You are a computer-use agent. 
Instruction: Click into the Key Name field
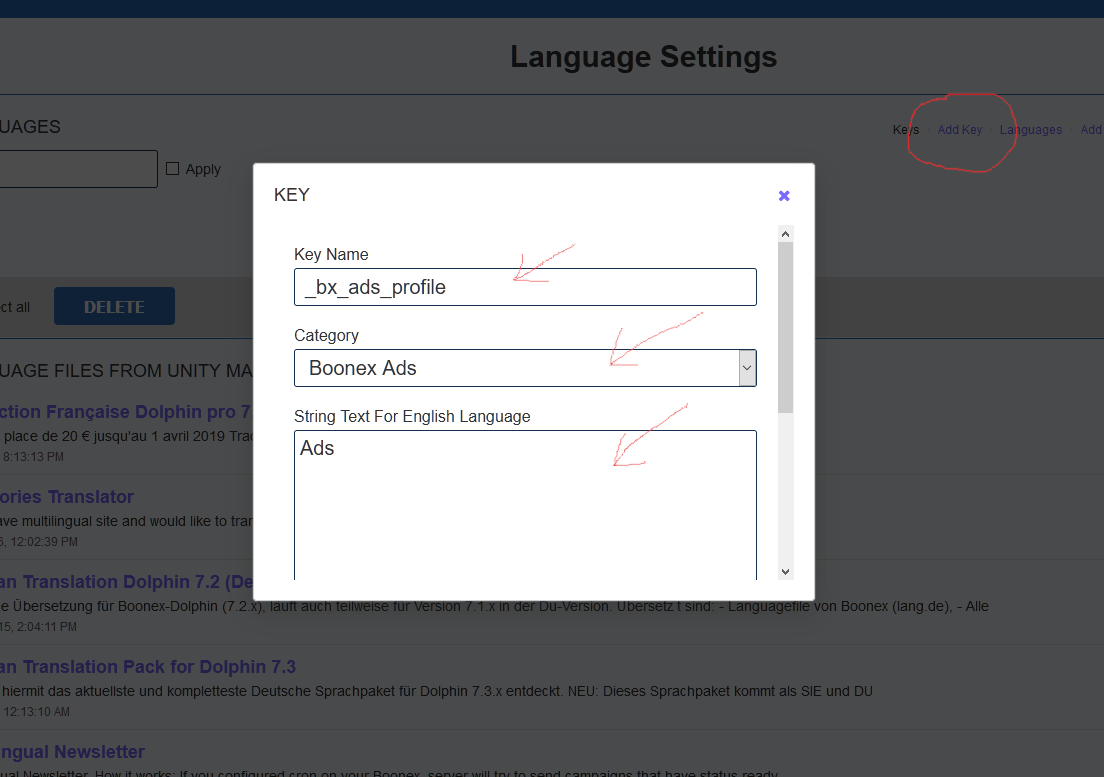tap(525, 287)
